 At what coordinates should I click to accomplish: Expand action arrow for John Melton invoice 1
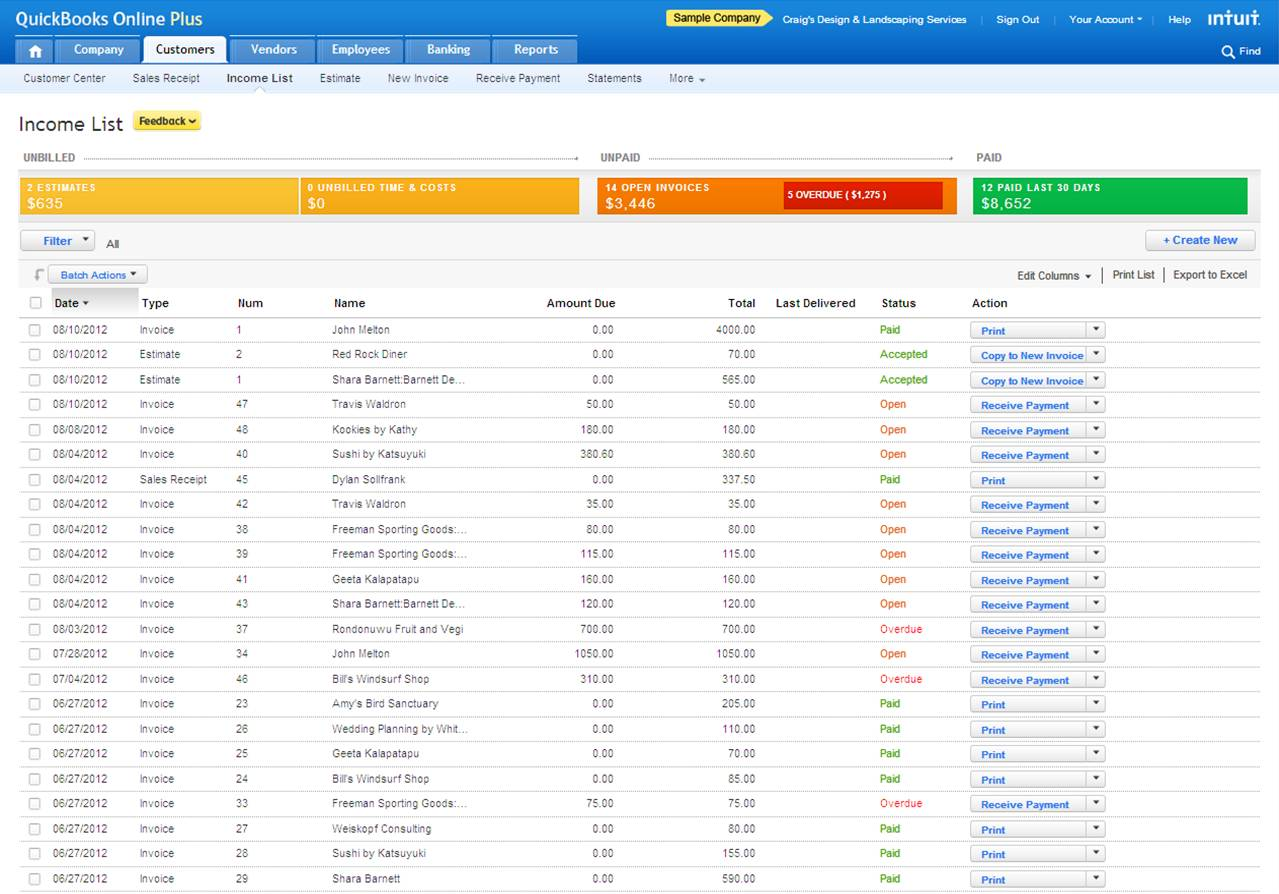(1095, 329)
